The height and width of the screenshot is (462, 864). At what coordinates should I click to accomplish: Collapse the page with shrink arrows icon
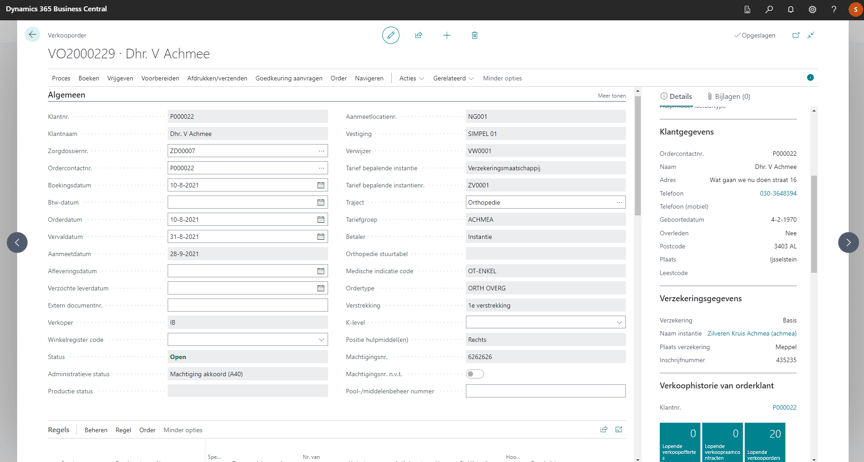(811, 35)
